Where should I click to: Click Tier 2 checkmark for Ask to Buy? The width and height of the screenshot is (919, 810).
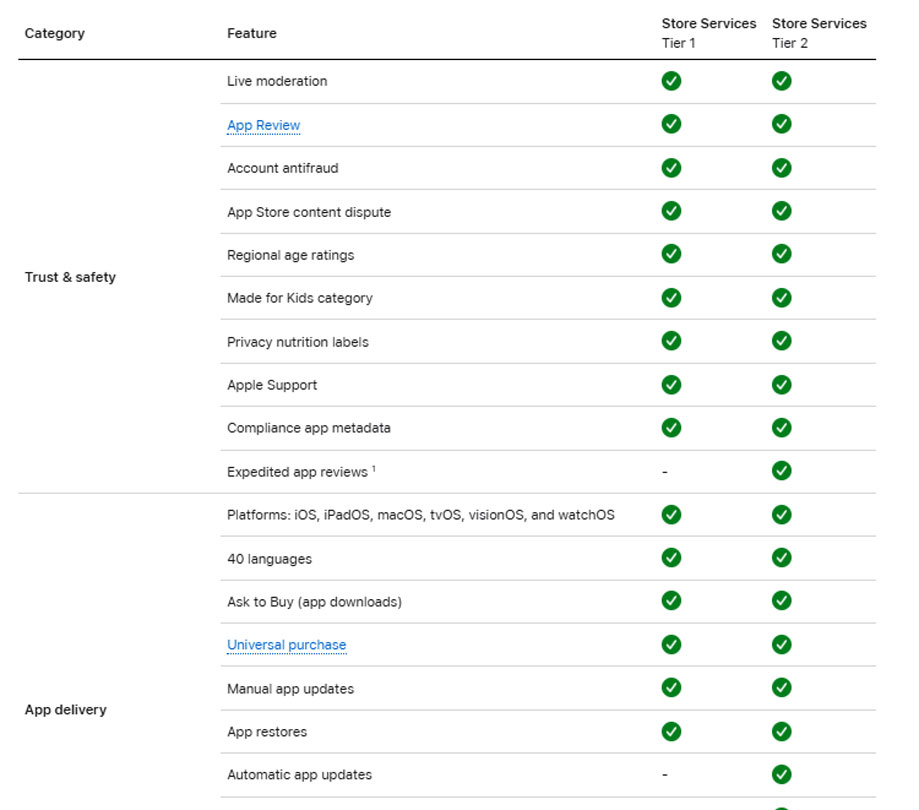pos(781,601)
